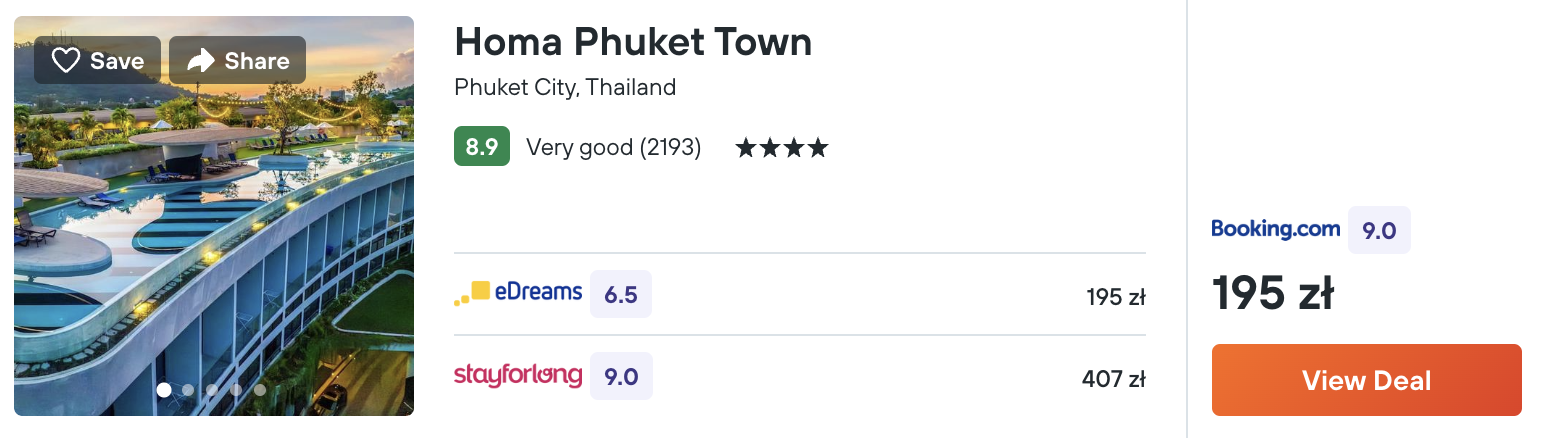
Task: Click the eDreams logo
Action: click(518, 293)
